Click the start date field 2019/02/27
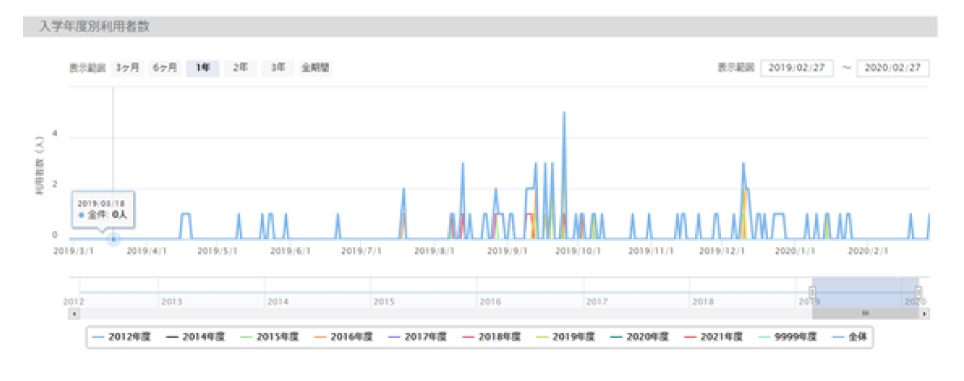The width and height of the screenshot is (964, 381). click(797, 68)
